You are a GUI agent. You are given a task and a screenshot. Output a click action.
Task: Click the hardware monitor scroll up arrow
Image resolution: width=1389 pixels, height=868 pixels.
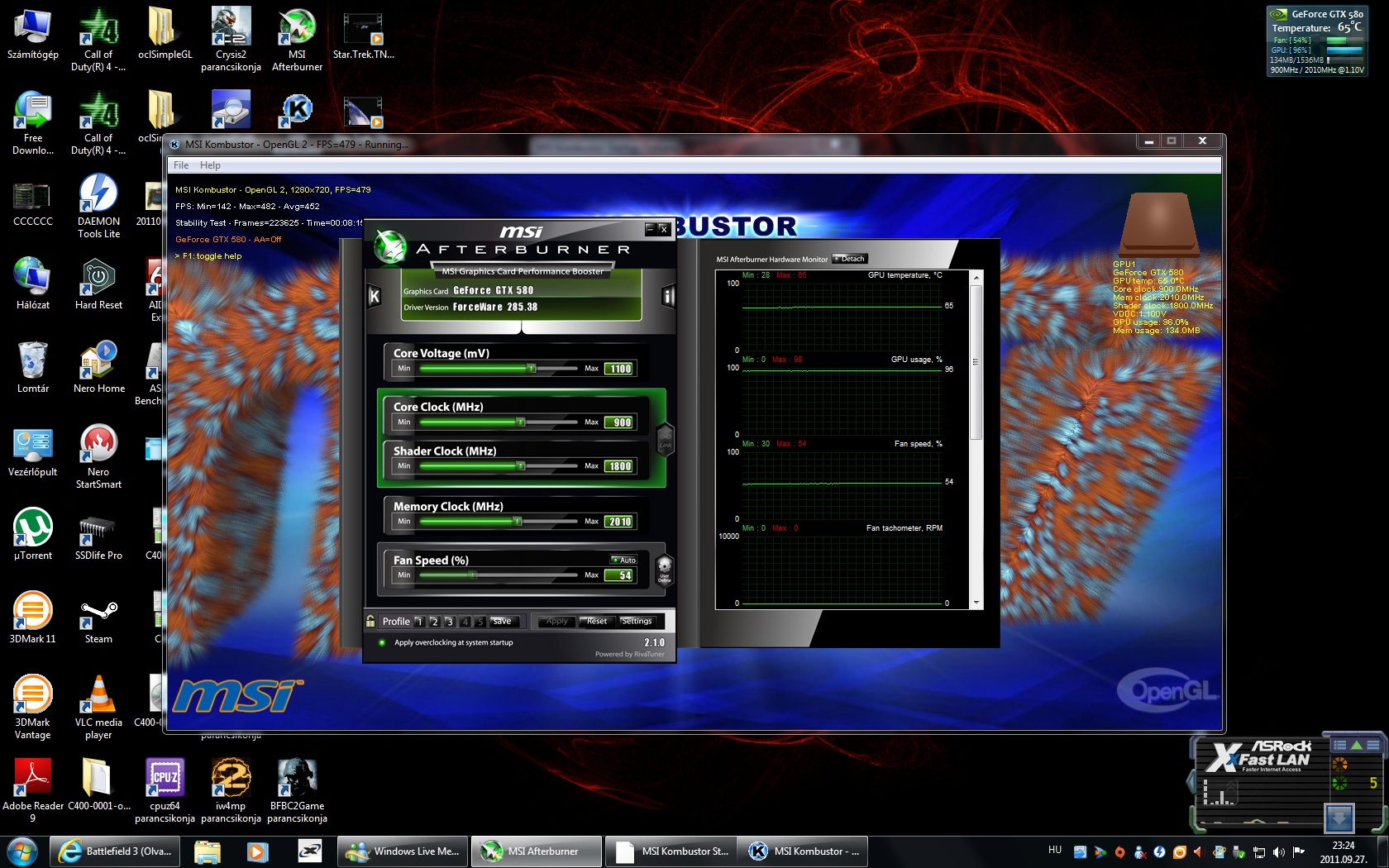(976, 278)
